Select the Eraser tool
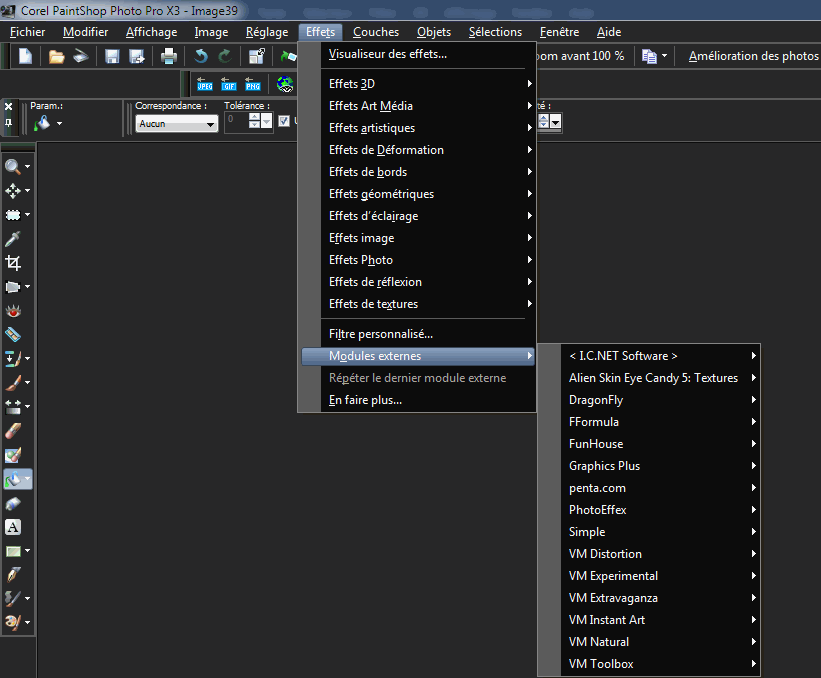The height and width of the screenshot is (678, 821). 13,503
